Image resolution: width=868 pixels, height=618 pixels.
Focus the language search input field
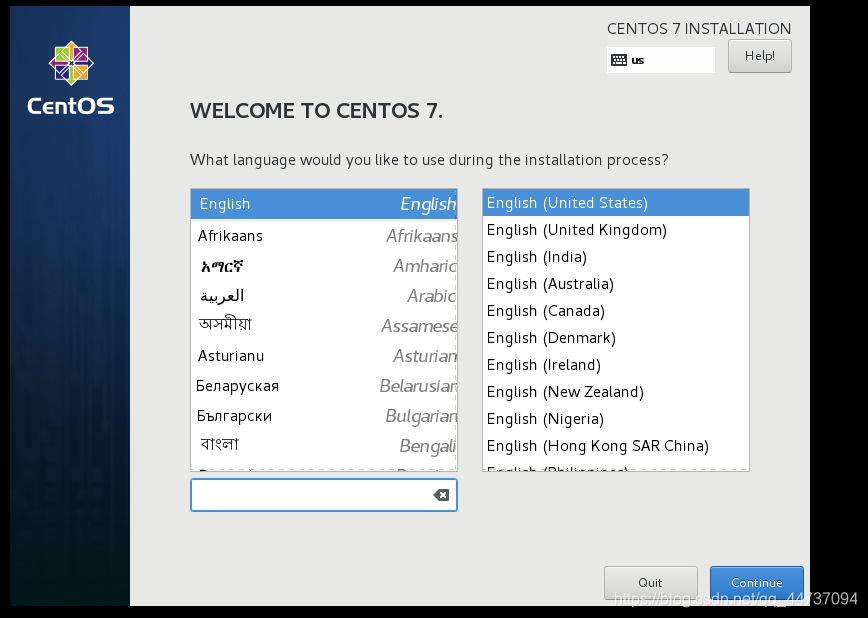coord(324,495)
